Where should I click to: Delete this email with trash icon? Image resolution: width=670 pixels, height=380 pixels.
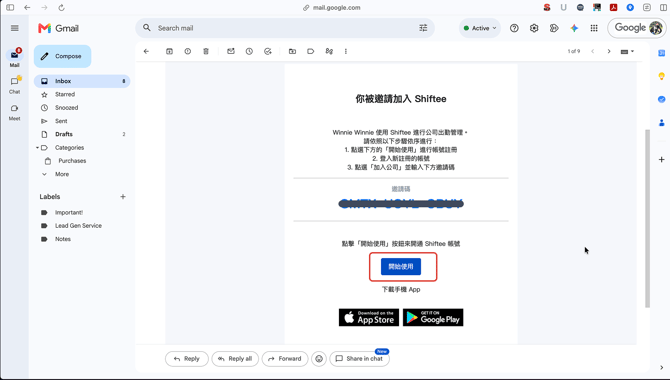point(206,51)
